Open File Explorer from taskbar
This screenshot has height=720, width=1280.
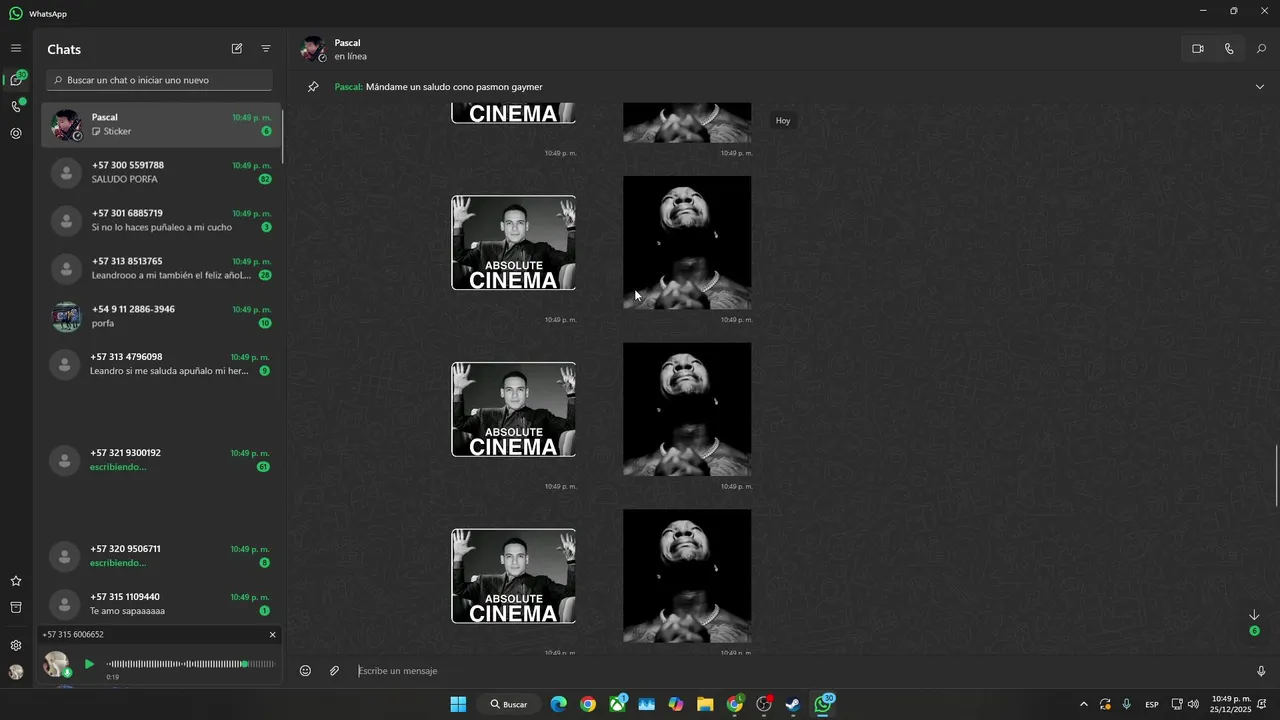coord(705,704)
